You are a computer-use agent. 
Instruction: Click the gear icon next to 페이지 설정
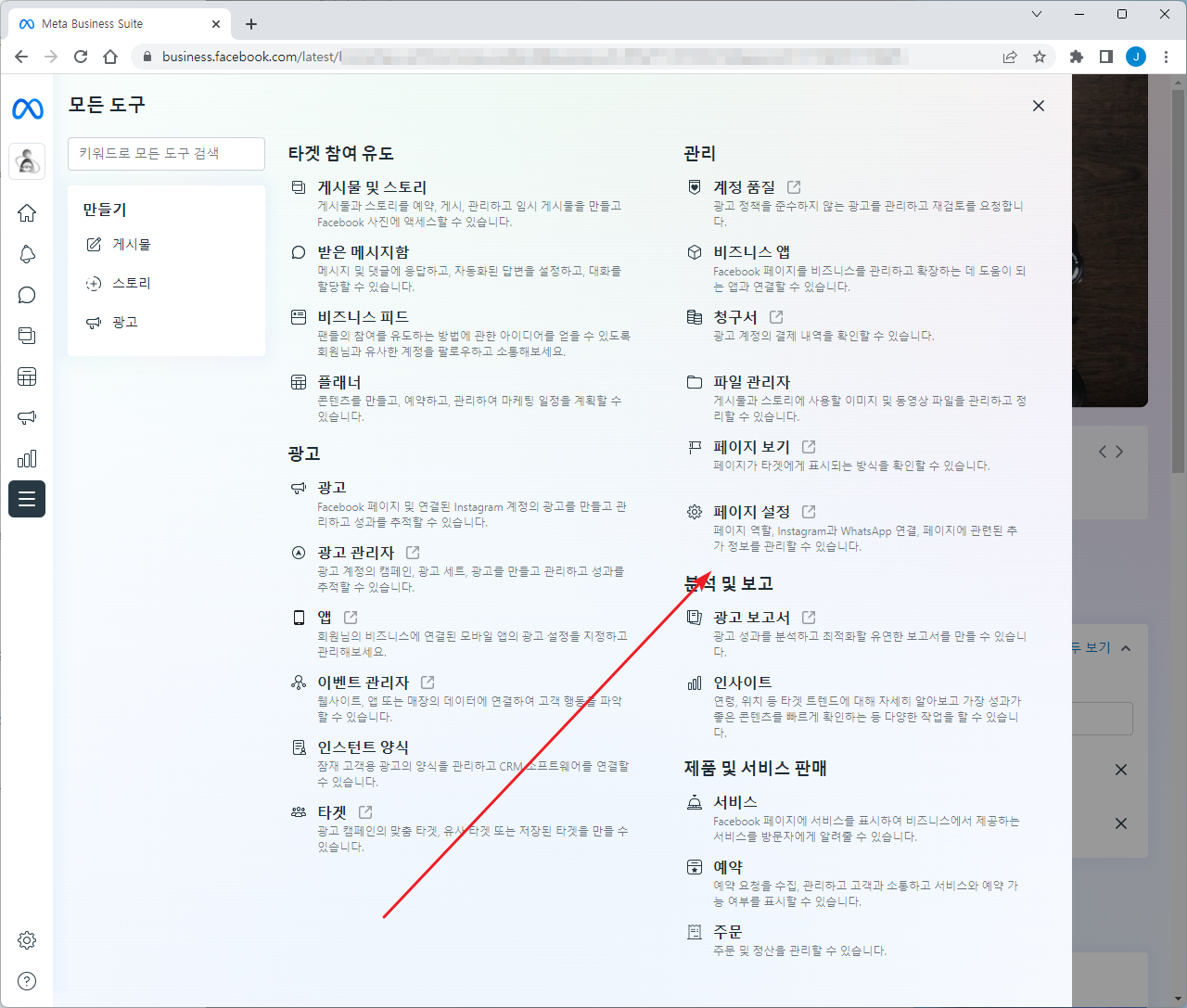695,512
